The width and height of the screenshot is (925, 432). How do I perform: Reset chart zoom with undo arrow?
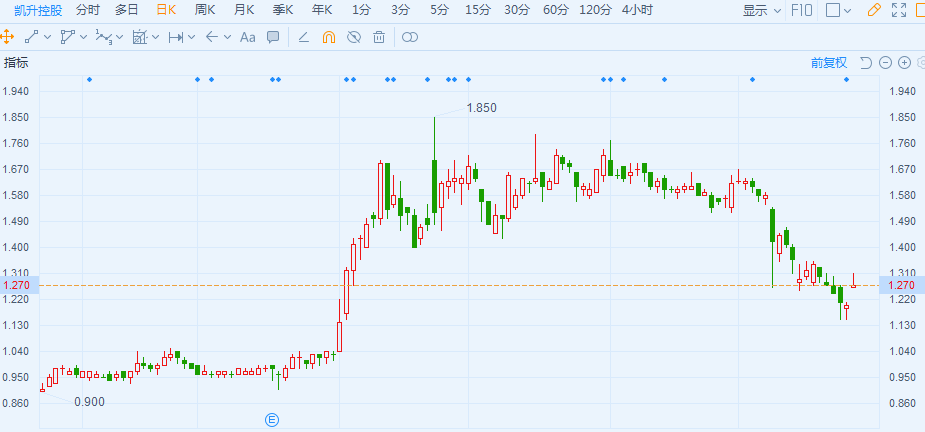pyautogui.click(x=865, y=63)
